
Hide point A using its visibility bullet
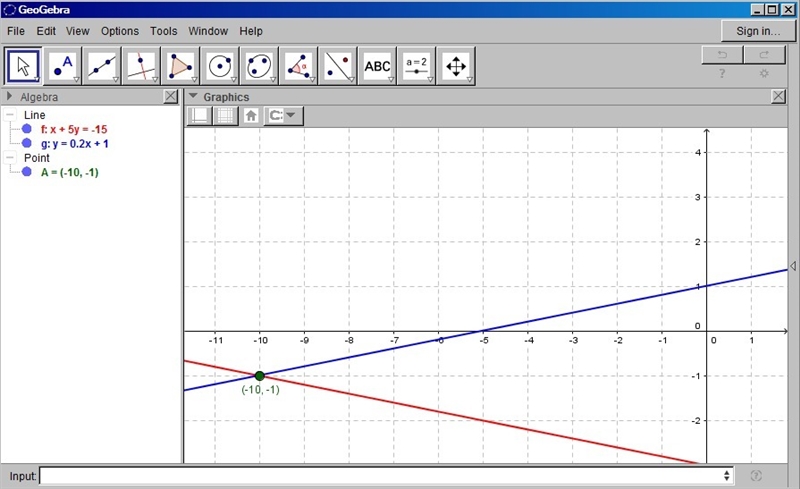point(27,172)
